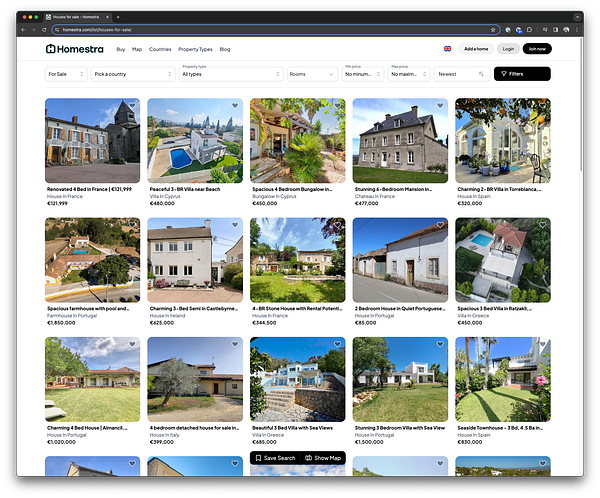600x498 pixels.
Task: Open the Spacious 4 Bedroom Bungalow photo
Action: 298,140
